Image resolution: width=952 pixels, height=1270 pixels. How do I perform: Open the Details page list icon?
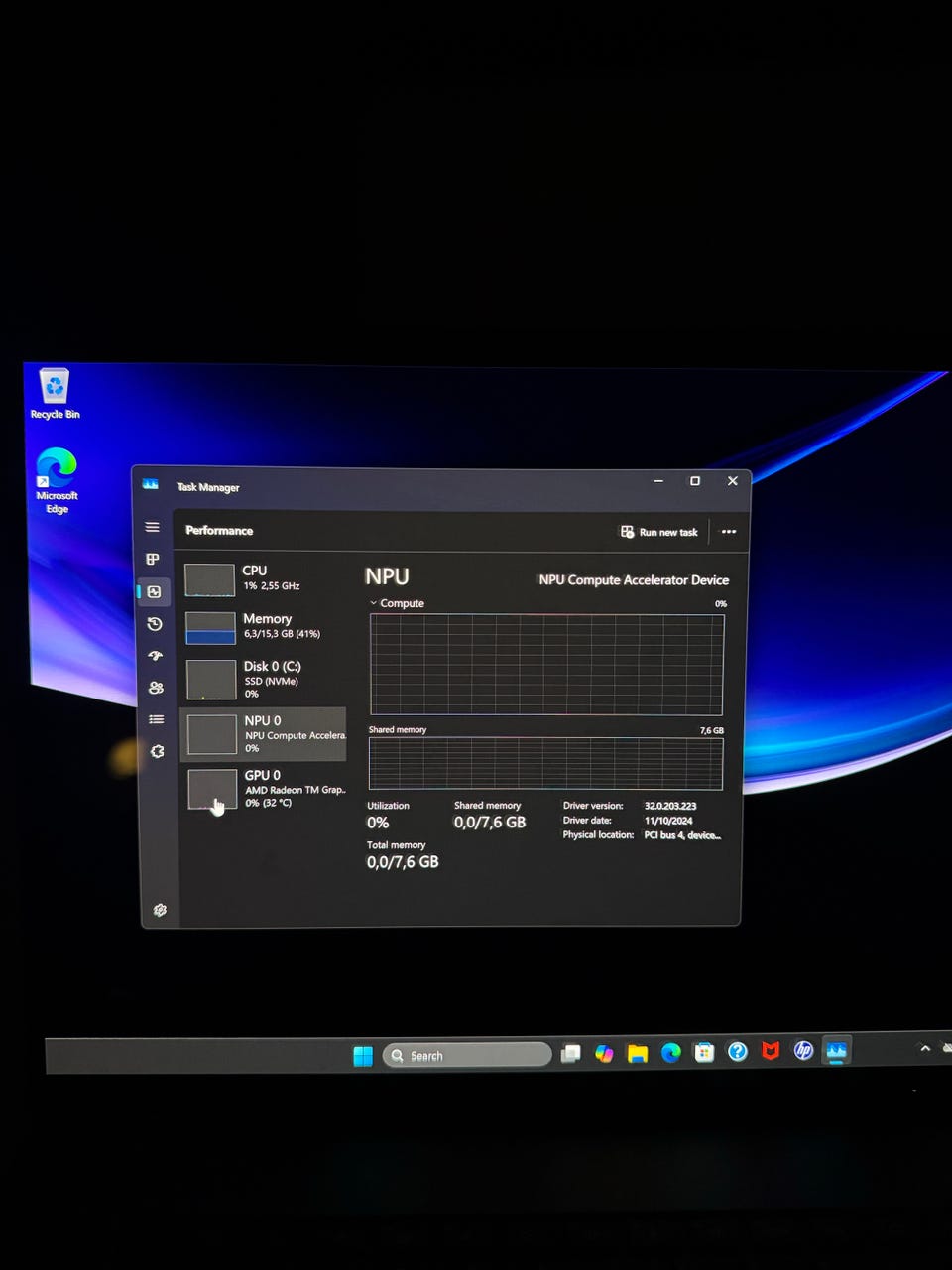click(156, 719)
